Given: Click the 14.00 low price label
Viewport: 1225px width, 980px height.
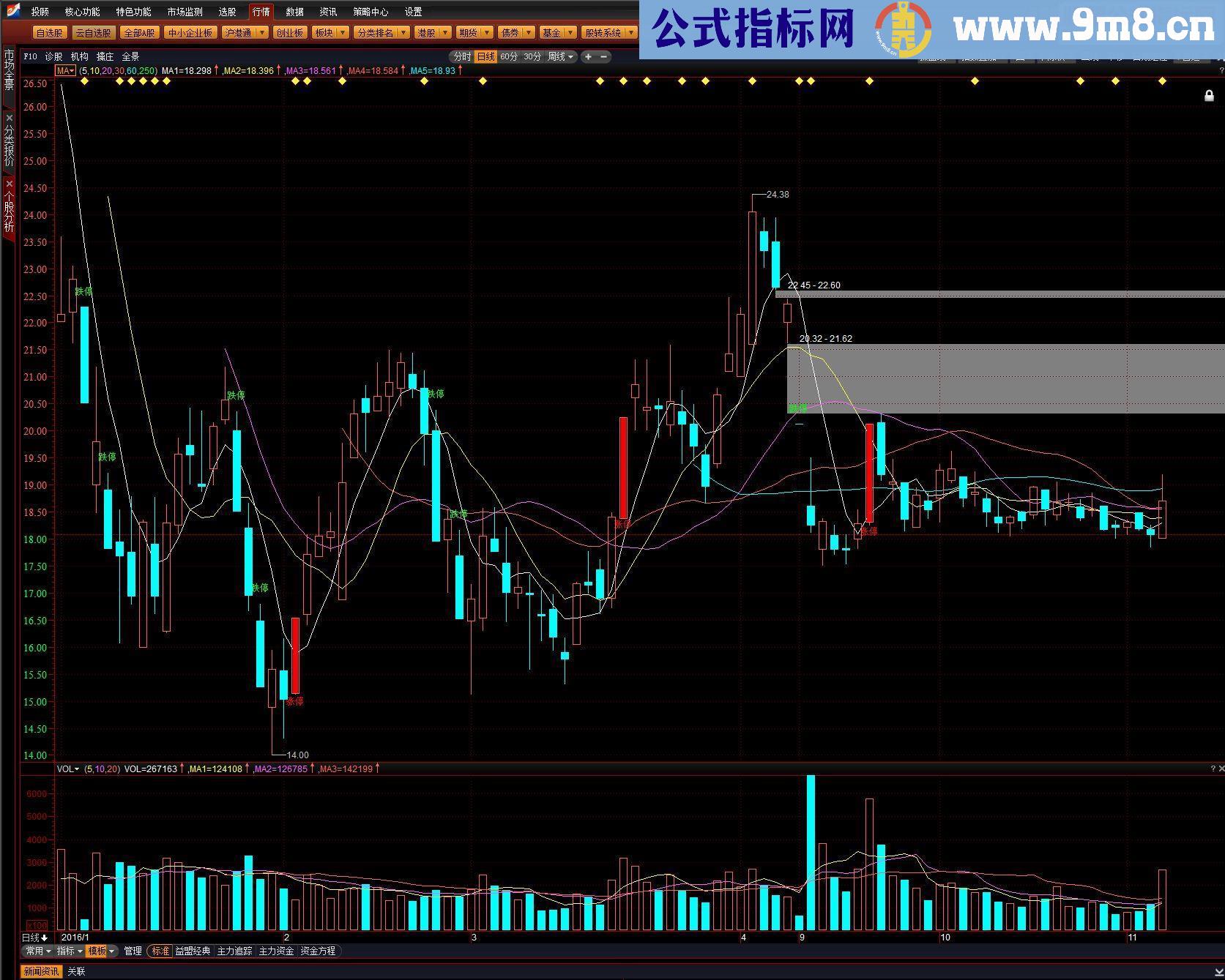Looking at the screenshot, I should point(297,755).
